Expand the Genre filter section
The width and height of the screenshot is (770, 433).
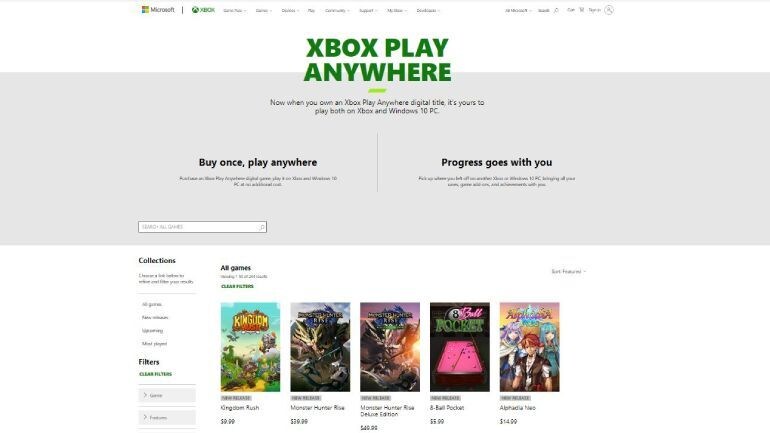(x=167, y=395)
